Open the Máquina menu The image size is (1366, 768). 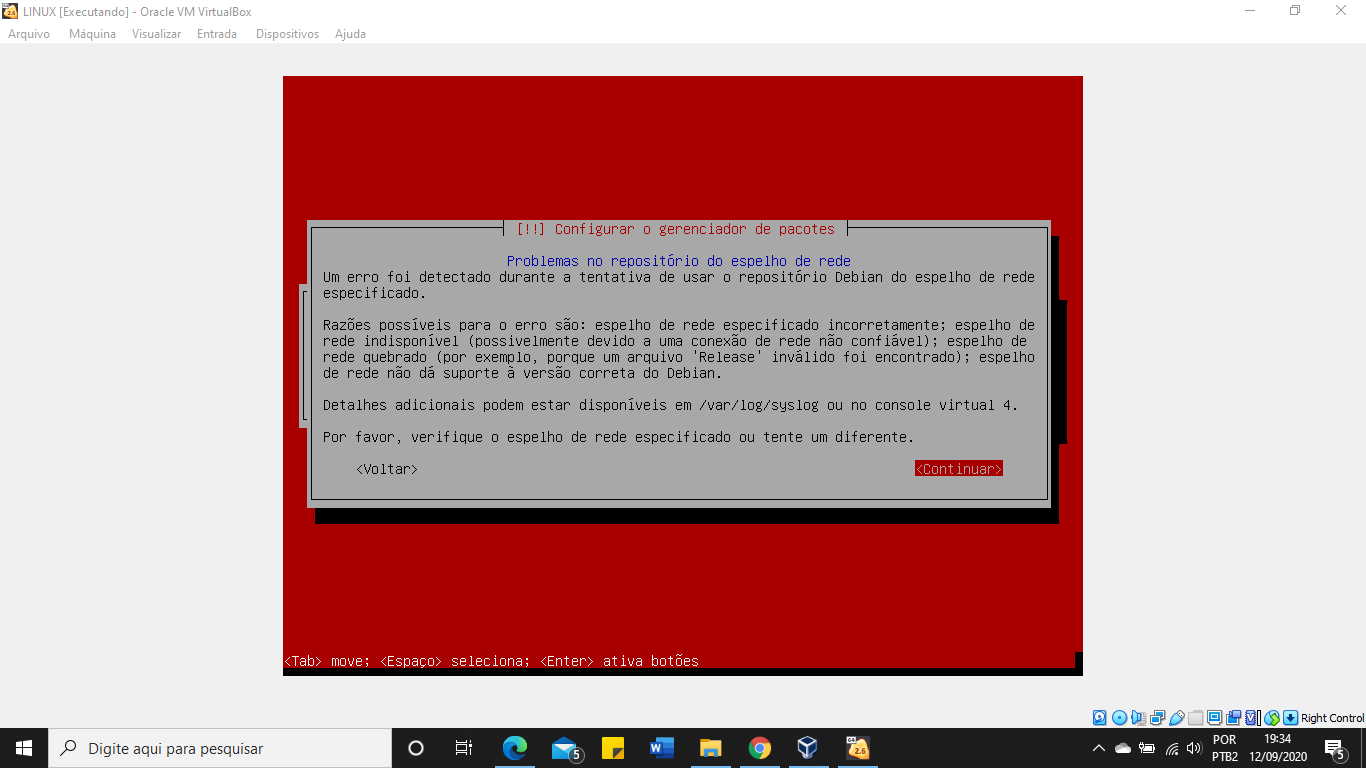tap(92, 34)
